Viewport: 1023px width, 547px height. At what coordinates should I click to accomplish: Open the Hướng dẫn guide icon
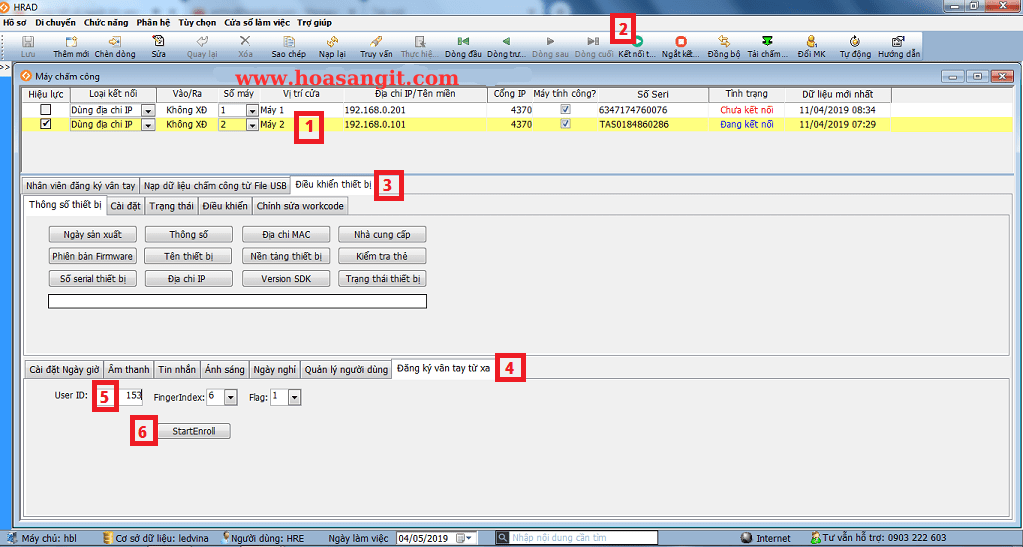tap(898, 42)
